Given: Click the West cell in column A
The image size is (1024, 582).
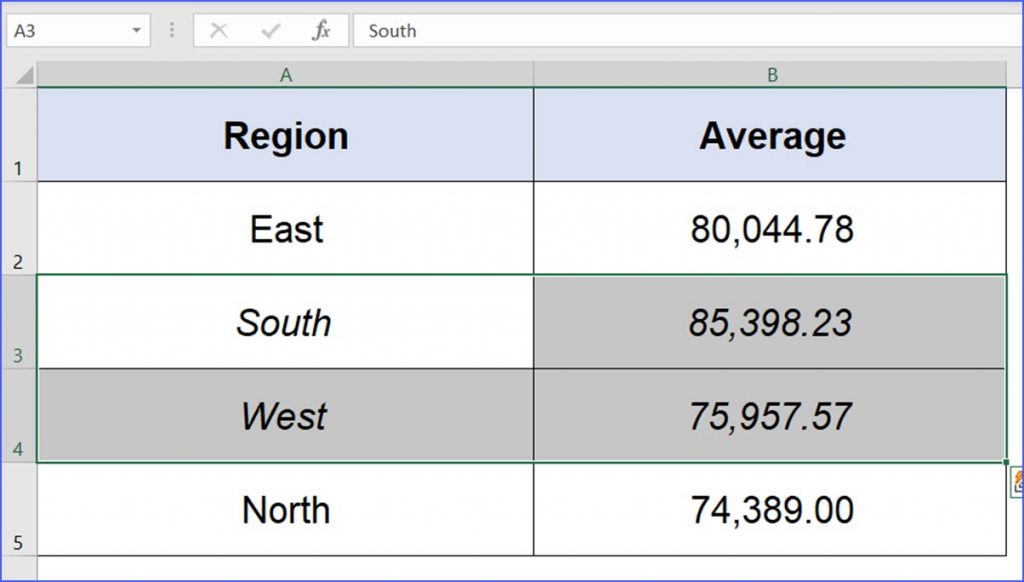Looking at the screenshot, I should point(286,416).
